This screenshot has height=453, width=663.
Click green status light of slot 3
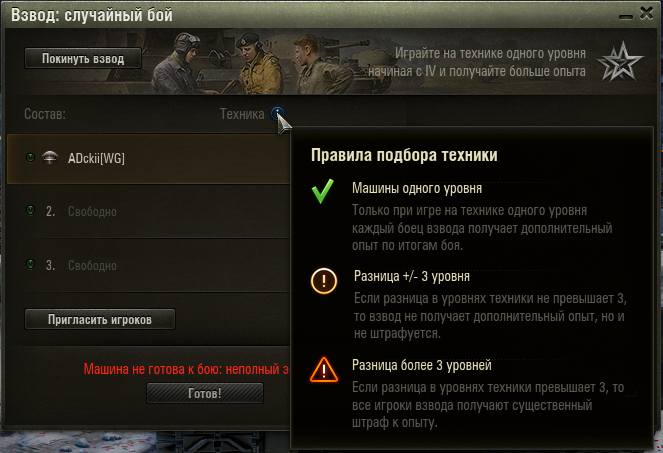(x=30, y=264)
